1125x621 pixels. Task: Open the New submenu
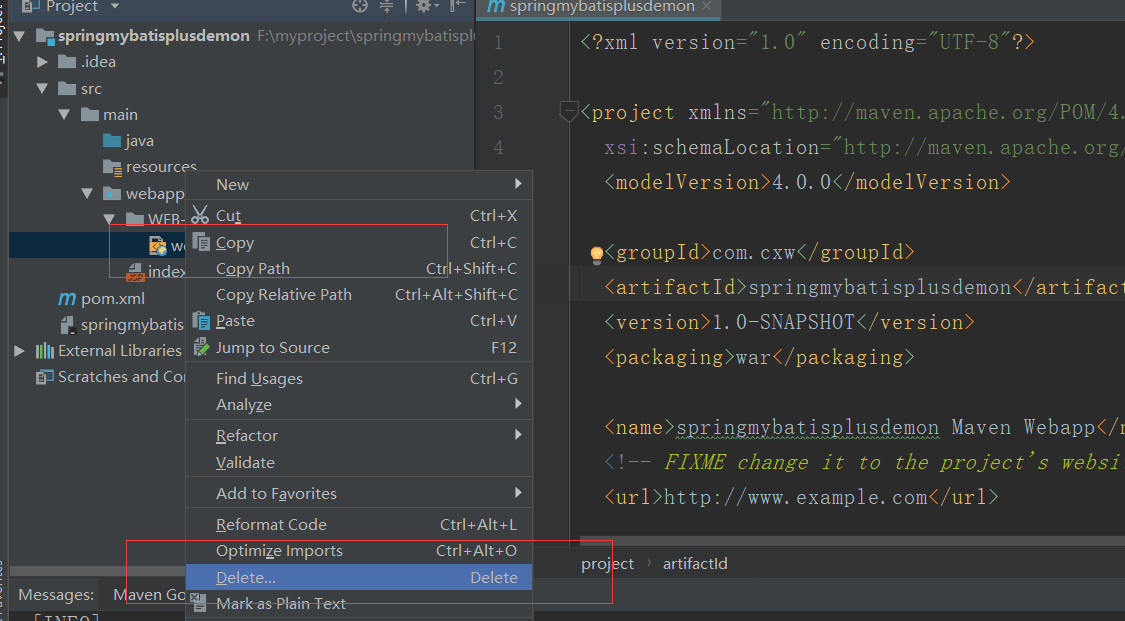pos(359,184)
